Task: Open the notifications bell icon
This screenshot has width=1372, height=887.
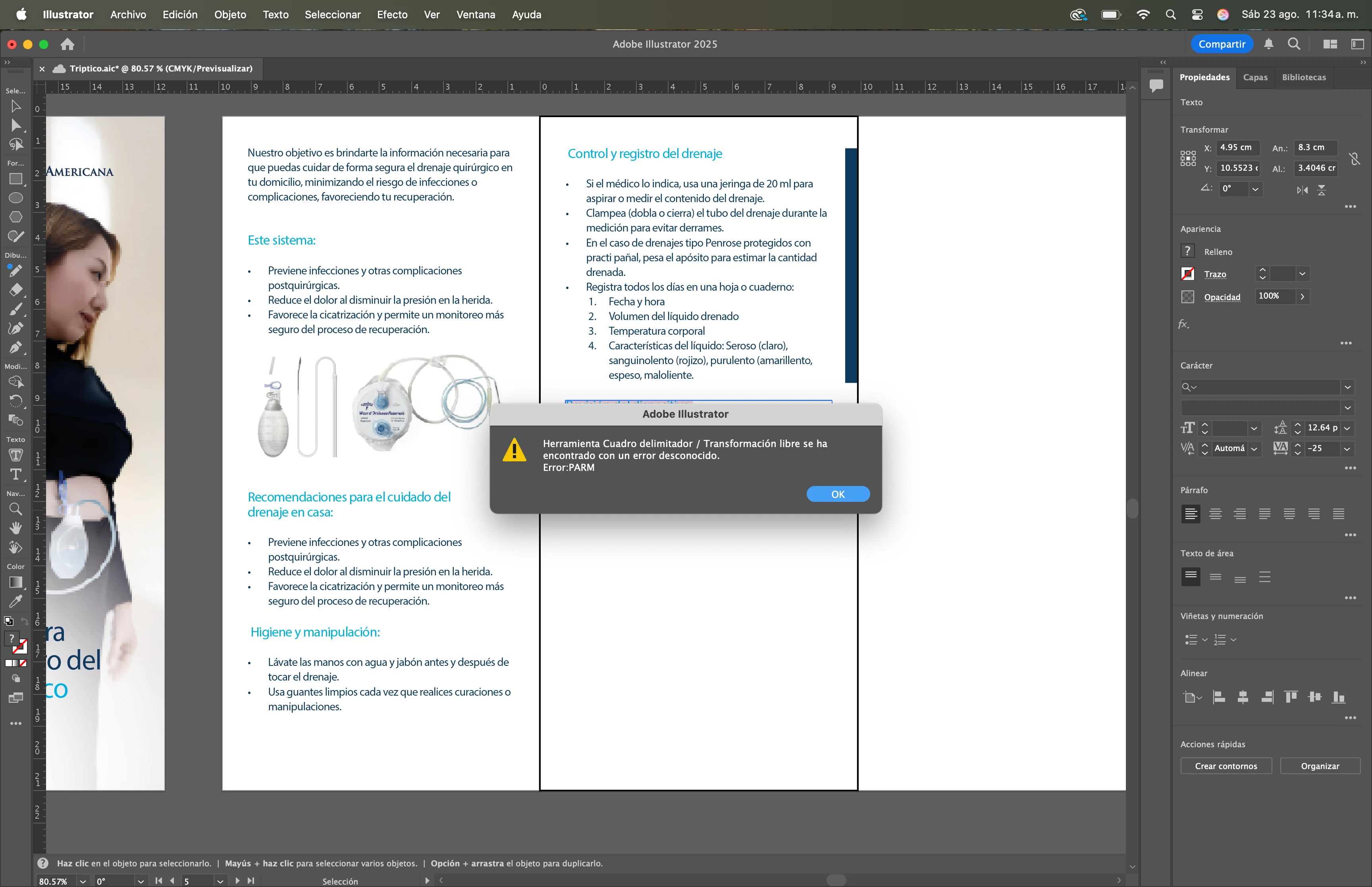Action: pos(1268,44)
